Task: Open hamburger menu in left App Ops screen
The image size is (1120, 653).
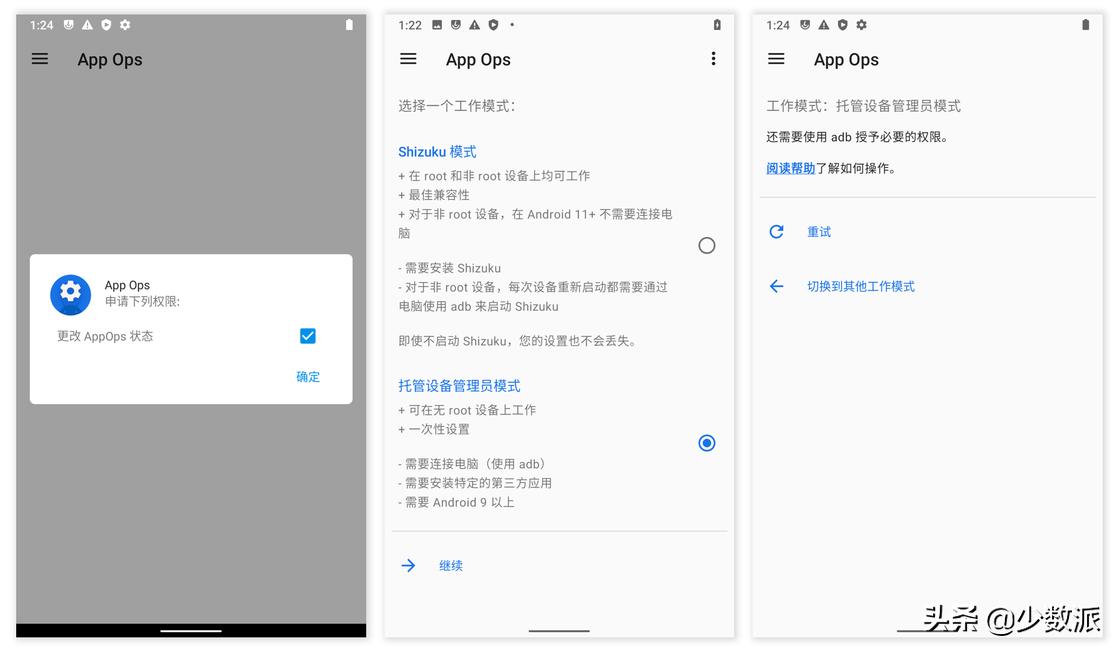Action: (40, 59)
